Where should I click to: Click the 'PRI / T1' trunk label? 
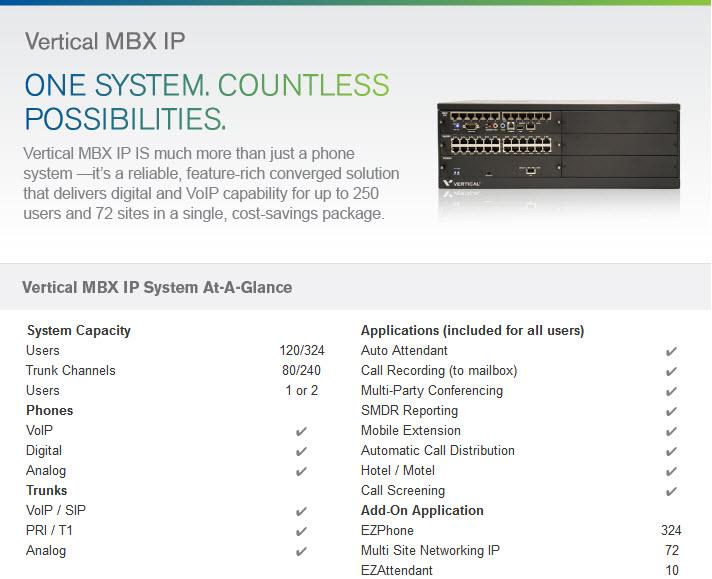[49, 530]
